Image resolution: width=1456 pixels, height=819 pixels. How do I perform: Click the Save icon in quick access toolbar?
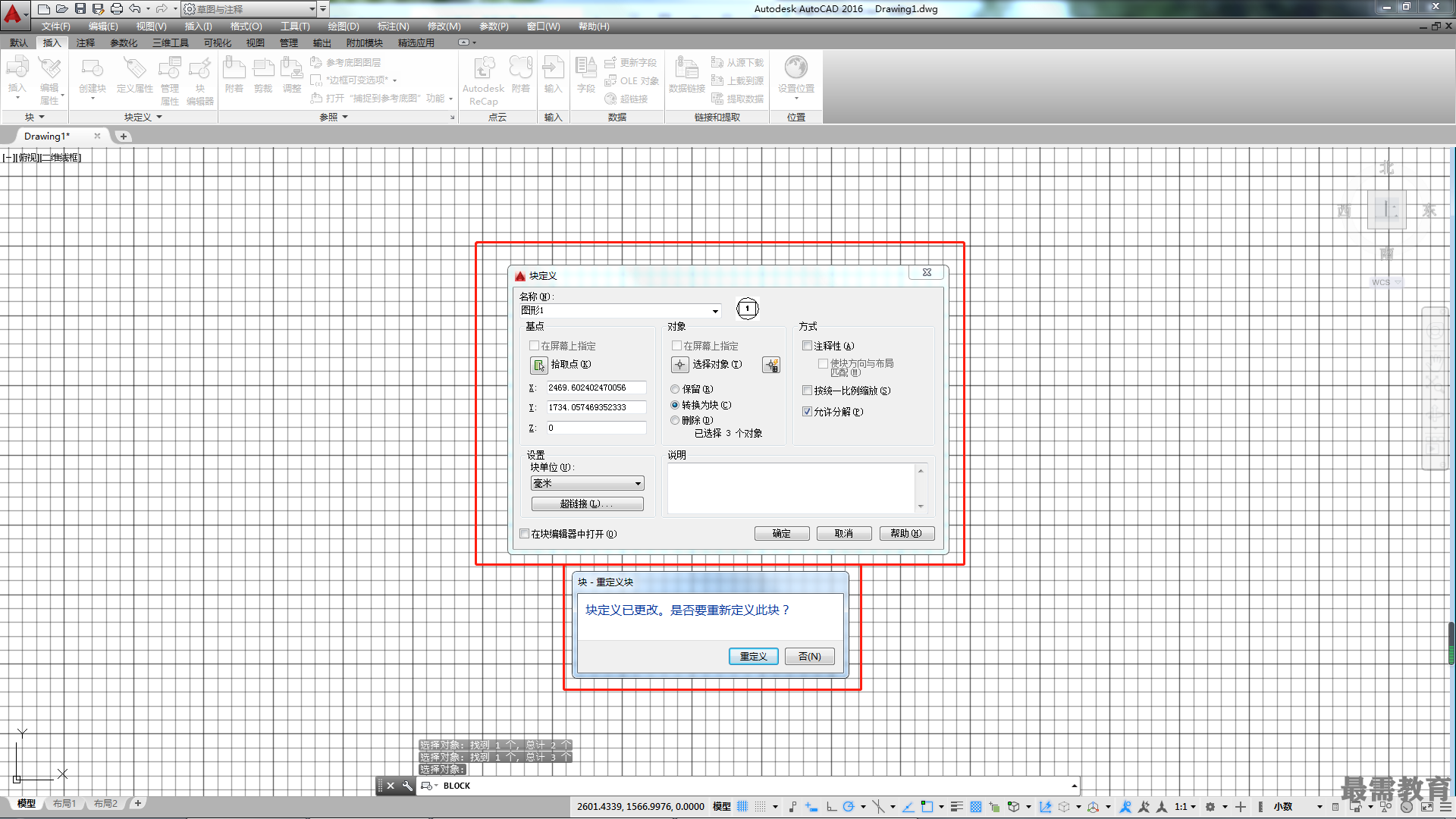tap(80, 9)
